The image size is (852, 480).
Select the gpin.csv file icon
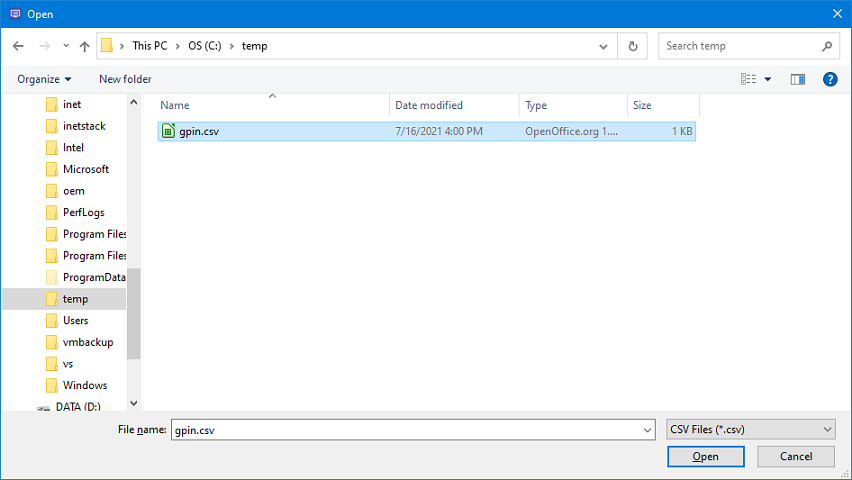(169, 131)
